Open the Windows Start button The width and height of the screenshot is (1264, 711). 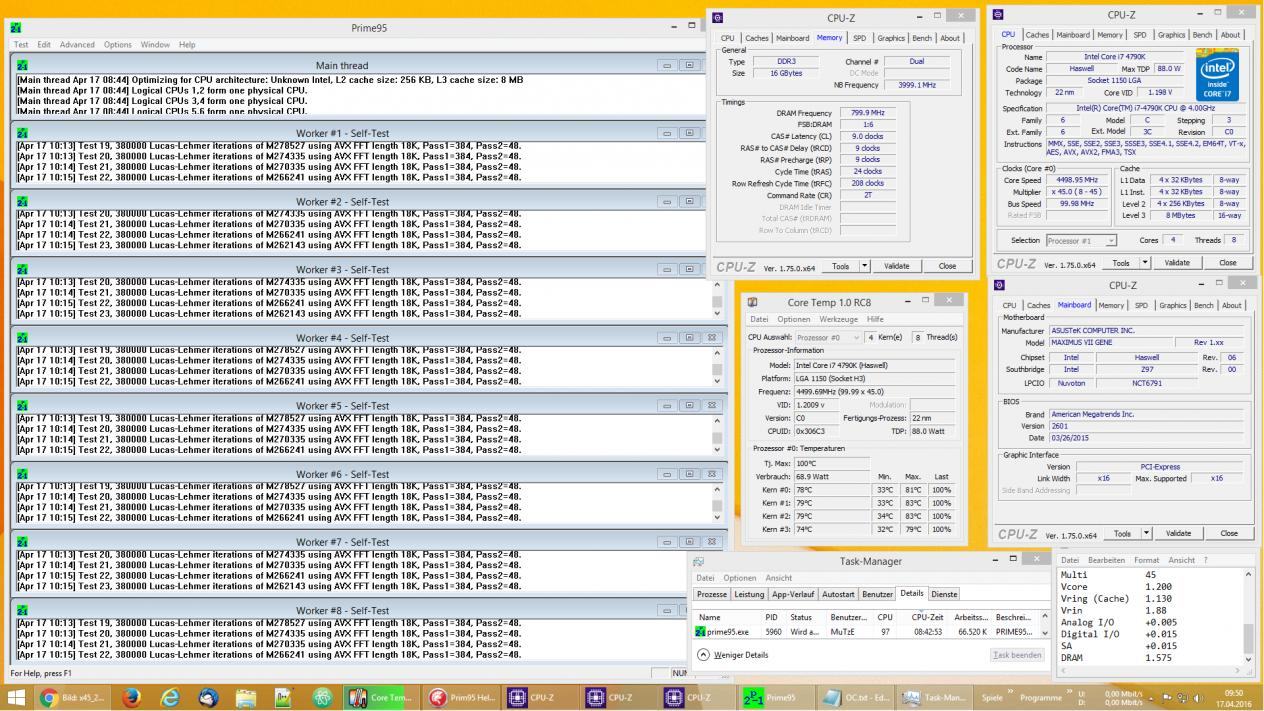tap(17, 697)
